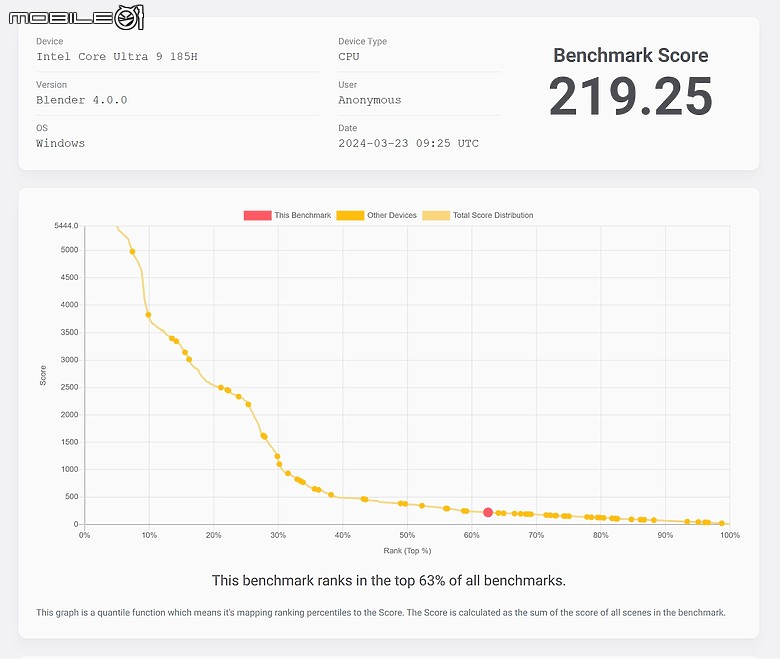This screenshot has height=659, width=780.
Task: Select the red benchmark data point on chart
Action: pos(488,512)
